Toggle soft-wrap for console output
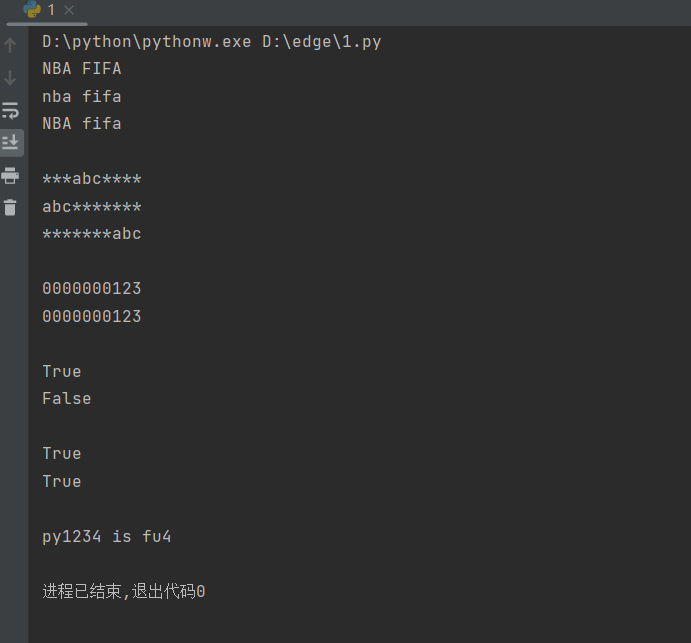The width and height of the screenshot is (691, 643). point(11,110)
